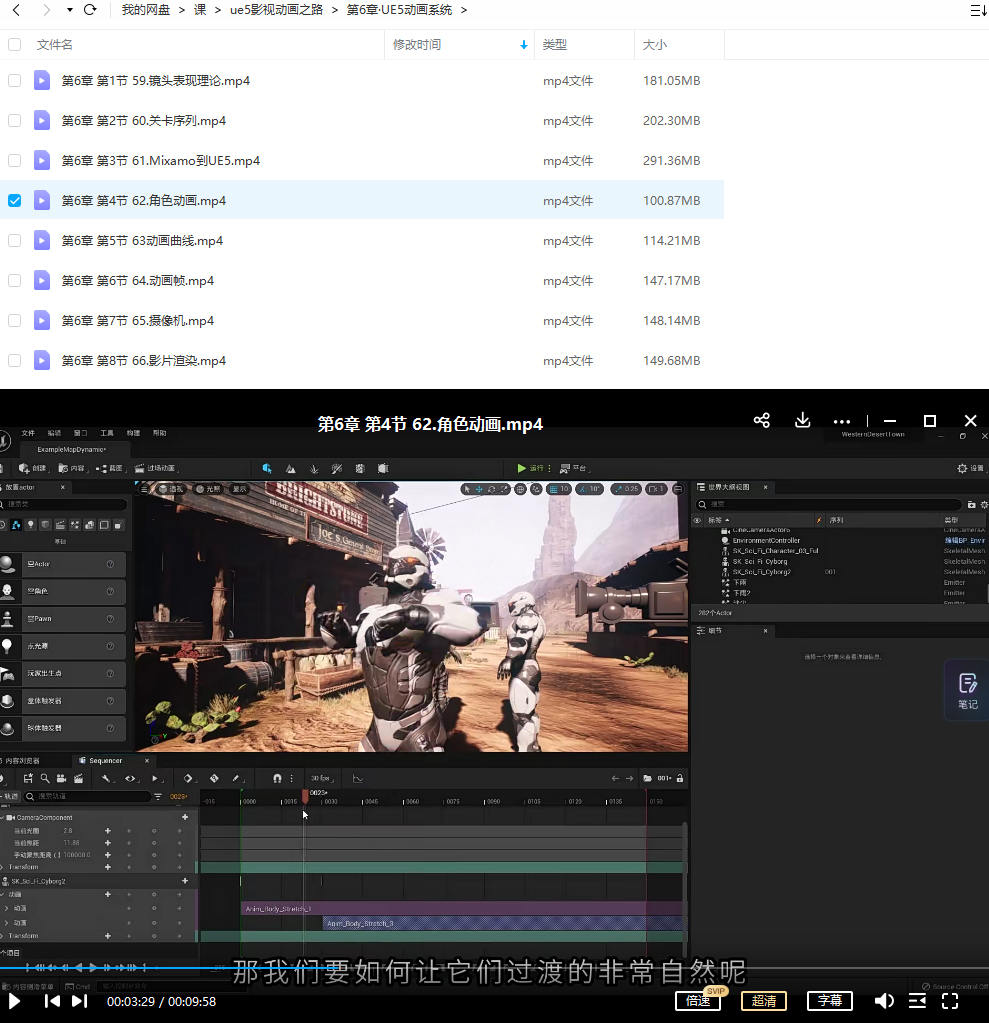Viewport: 989px width, 1023px height.
Task: Switch file list view mode icon
Action: (x=978, y=10)
